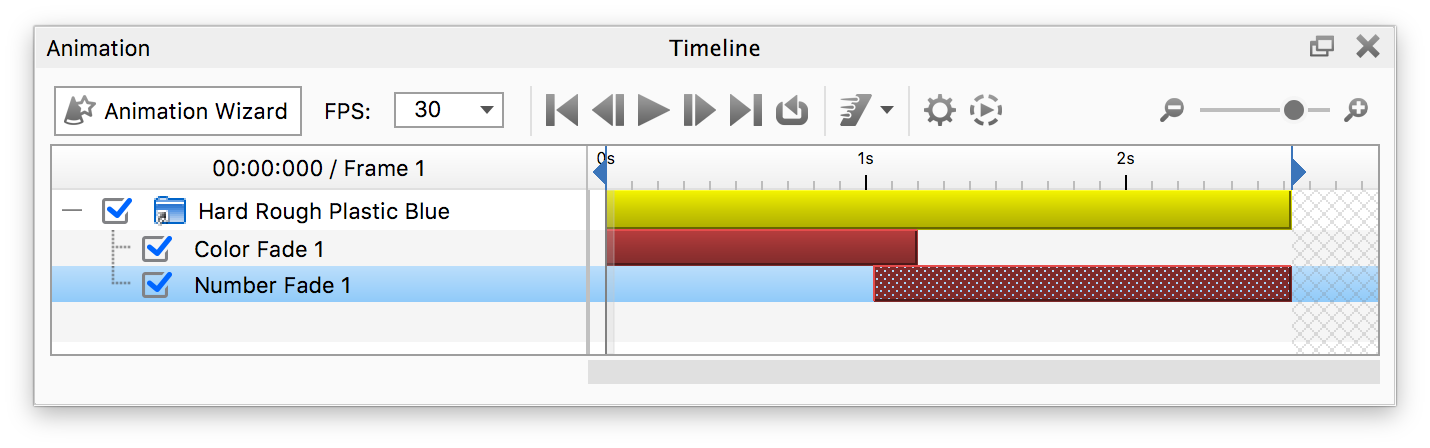The height and width of the screenshot is (448, 1430).
Task: Disable the Color Fade 1 animation checkbox
Action: click(157, 248)
